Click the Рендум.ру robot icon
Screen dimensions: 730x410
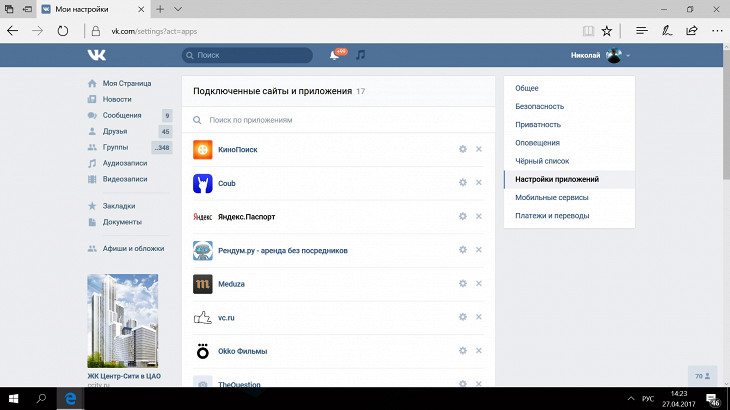(203, 250)
